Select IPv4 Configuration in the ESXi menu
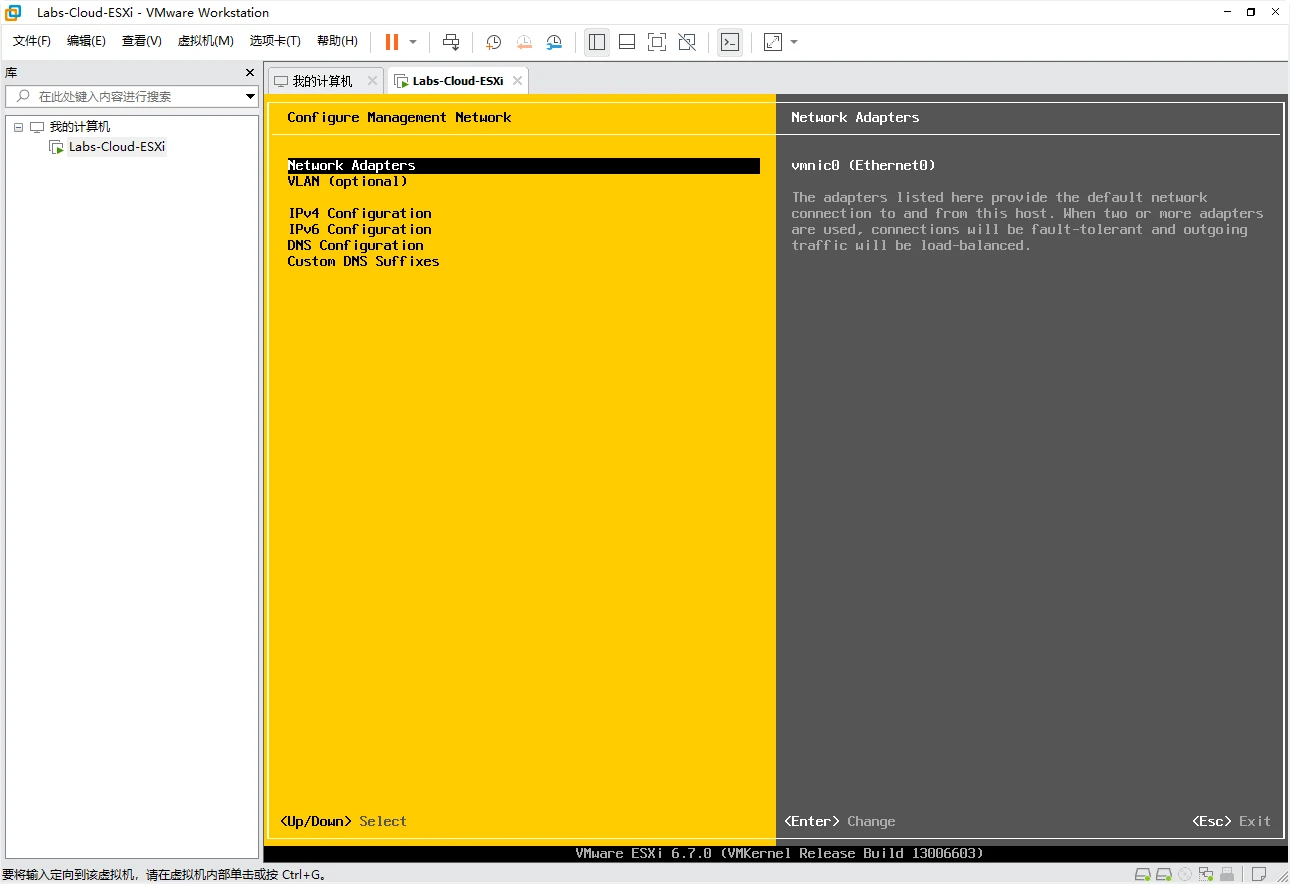This screenshot has height=884, width=1290. [359, 213]
